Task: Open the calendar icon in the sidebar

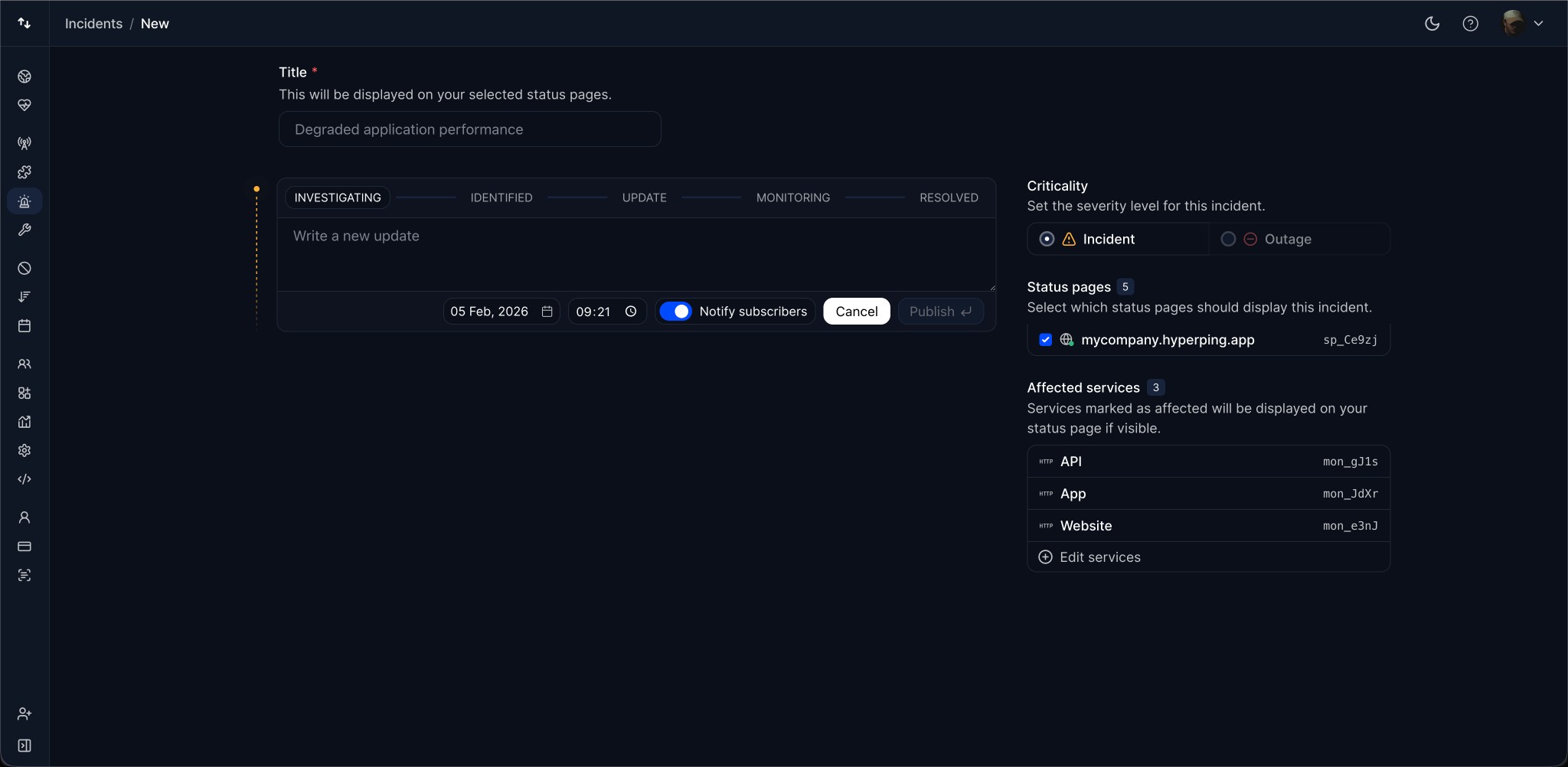Action: pyautogui.click(x=24, y=326)
